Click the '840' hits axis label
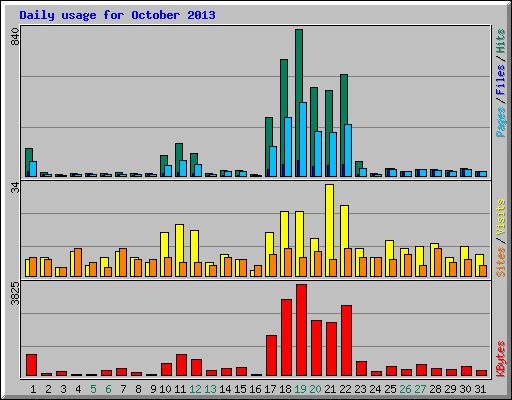Image resolution: width=512 pixels, height=400 pixels. pyautogui.click(x=15, y=36)
